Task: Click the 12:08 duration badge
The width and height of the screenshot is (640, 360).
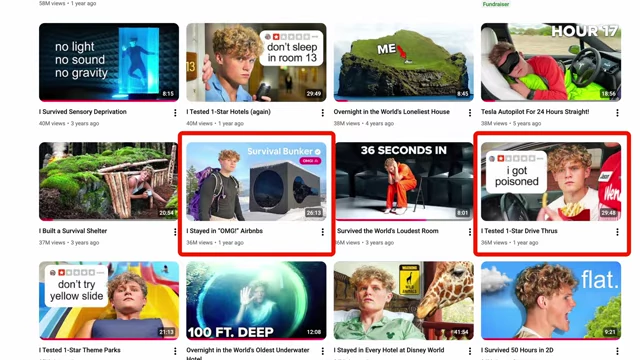Action: [x=314, y=332]
